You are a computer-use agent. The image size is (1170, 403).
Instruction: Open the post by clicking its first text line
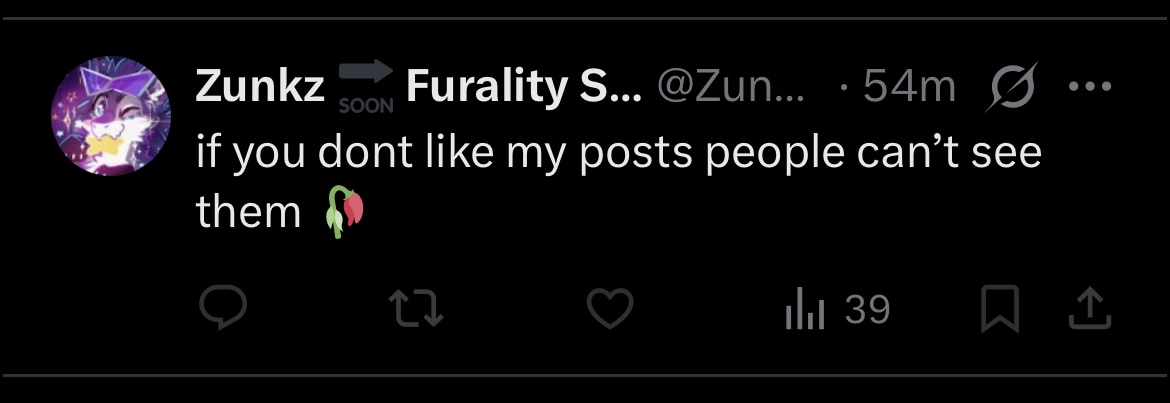pyautogui.click(x=619, y=153)
